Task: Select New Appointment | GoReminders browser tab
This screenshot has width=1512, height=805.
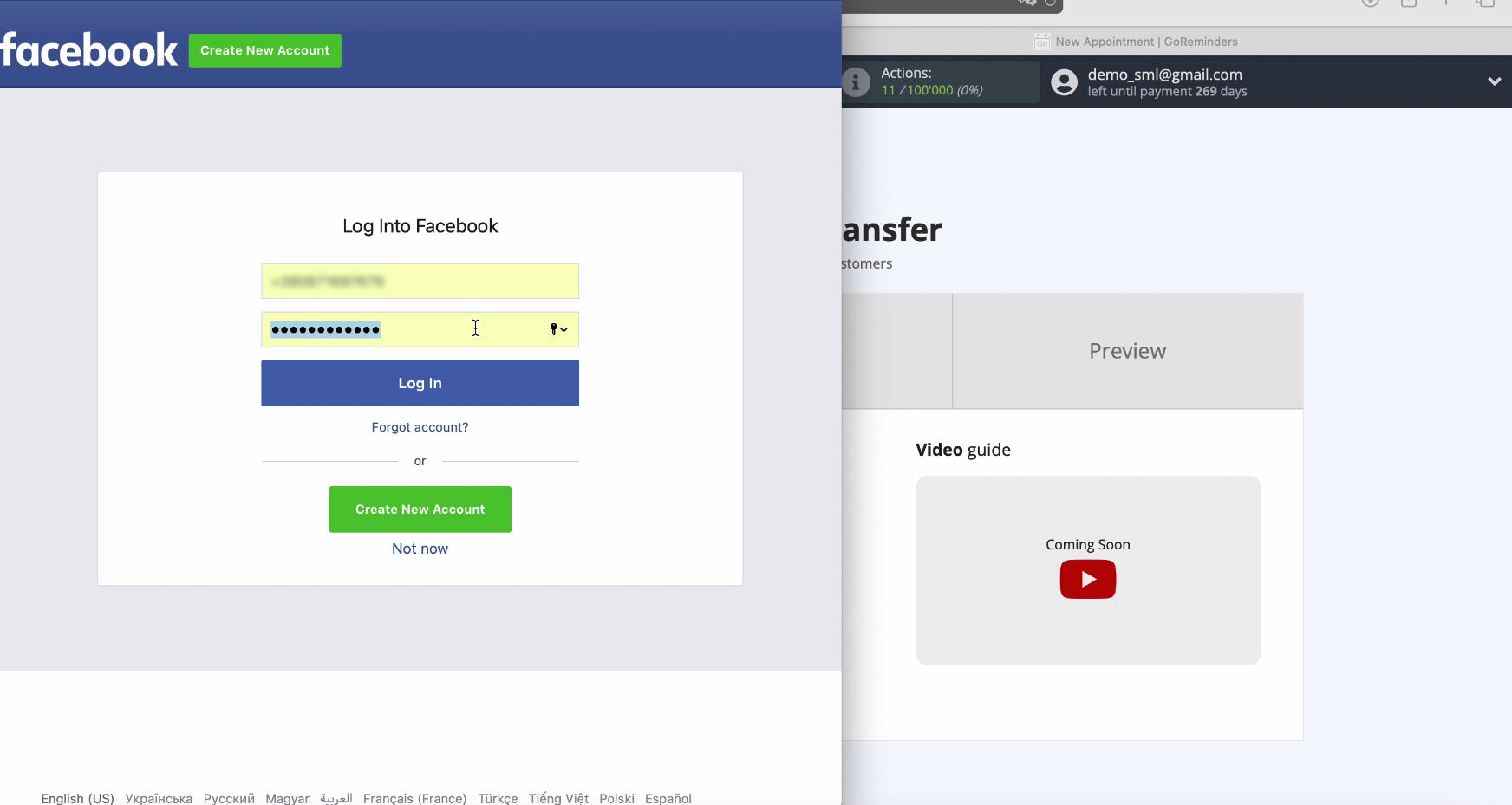Action: [1136, 42]
